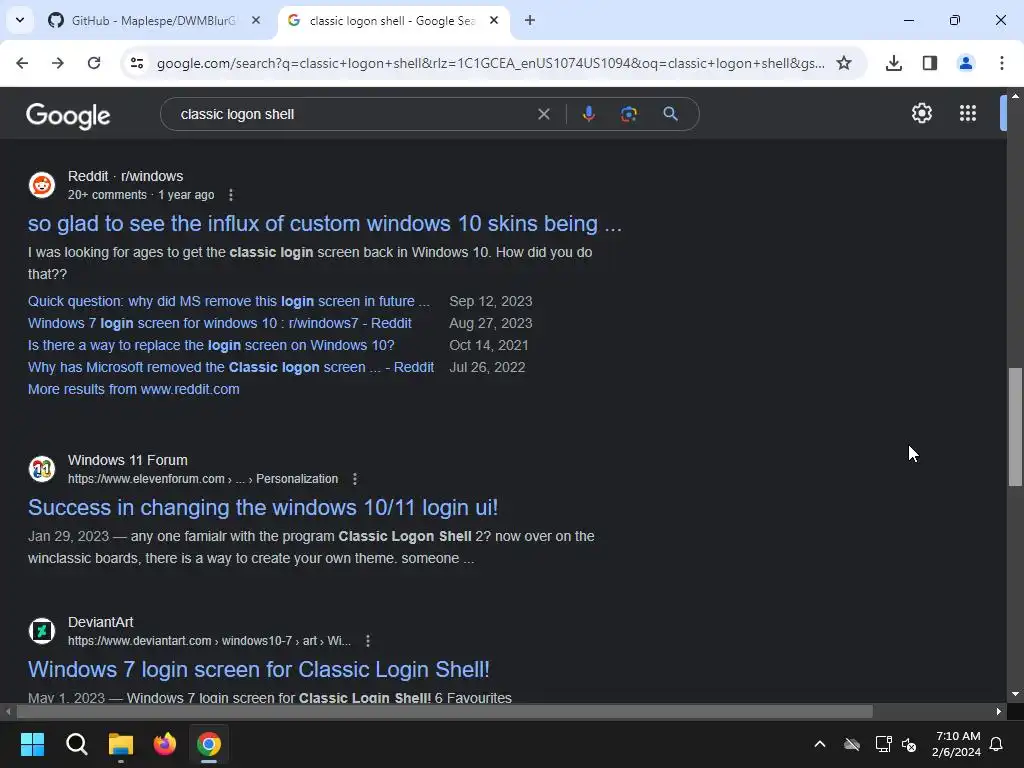Submit search with magnifier icon
Image resolution: width=1024 pixels, height=768 pixels.
tap(670, 114)
